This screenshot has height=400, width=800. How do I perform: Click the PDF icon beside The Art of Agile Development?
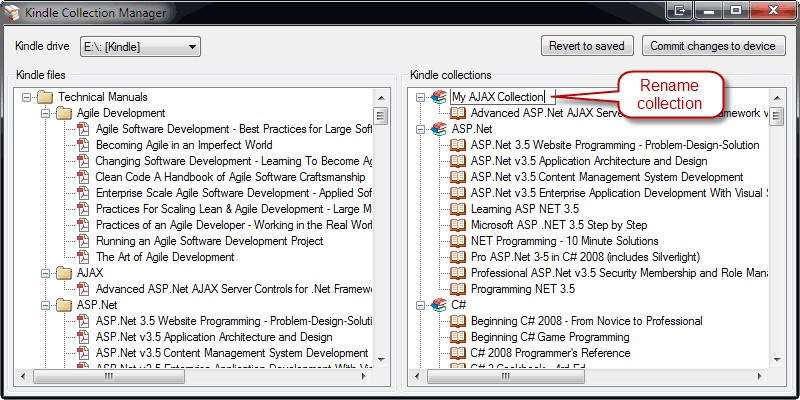[83, 257]
